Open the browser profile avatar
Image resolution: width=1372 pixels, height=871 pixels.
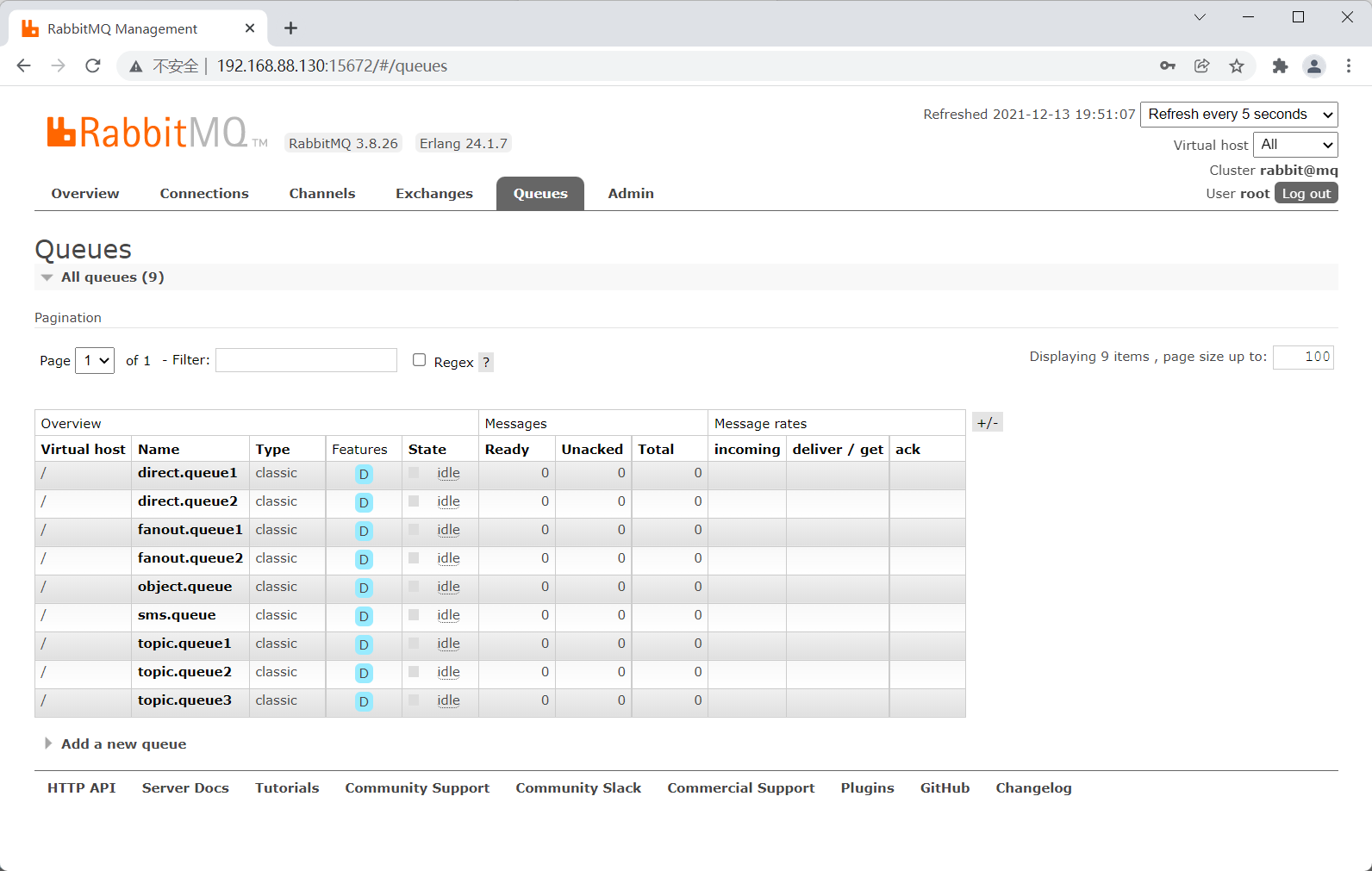[1314, 65]
